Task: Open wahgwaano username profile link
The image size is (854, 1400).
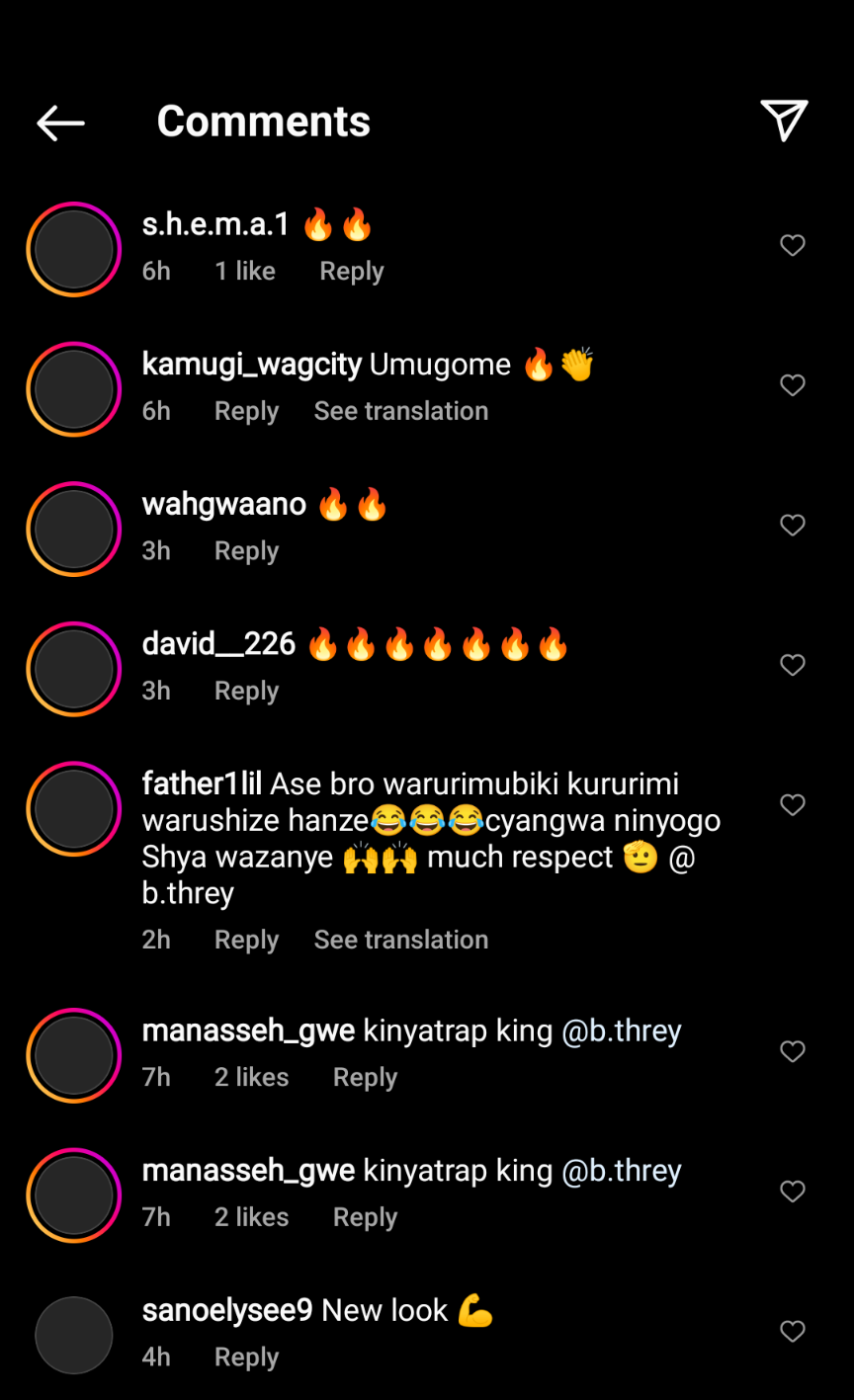Action: click(224, 505)
